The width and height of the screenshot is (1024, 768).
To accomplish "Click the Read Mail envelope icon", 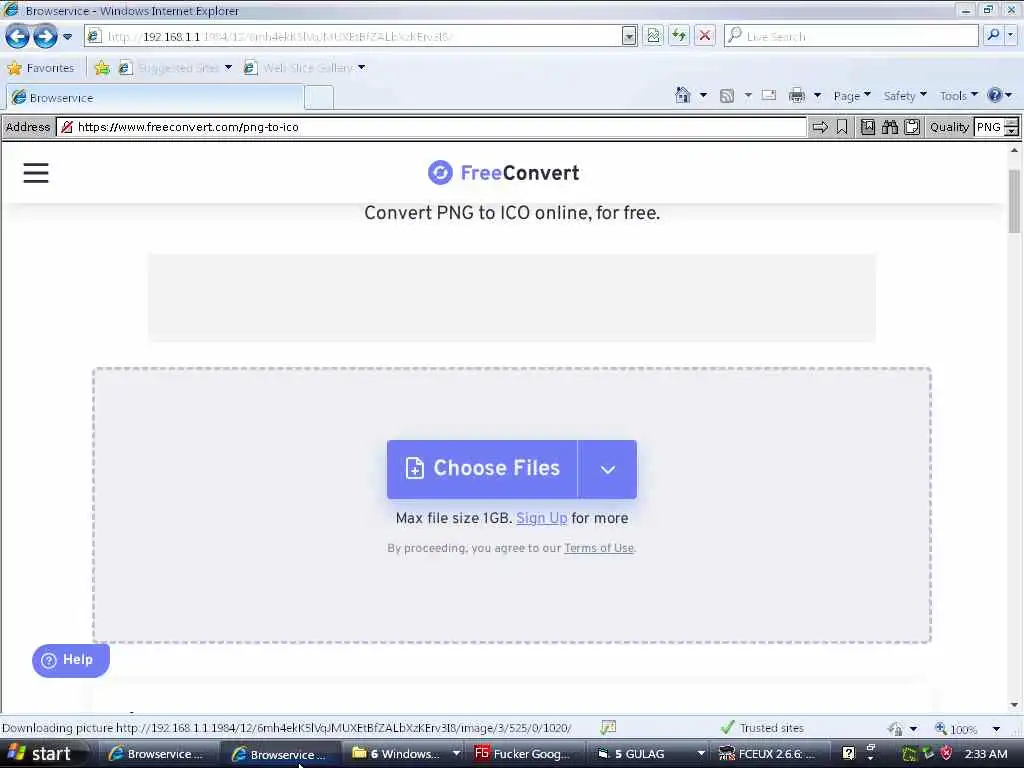I will point(769,95).
